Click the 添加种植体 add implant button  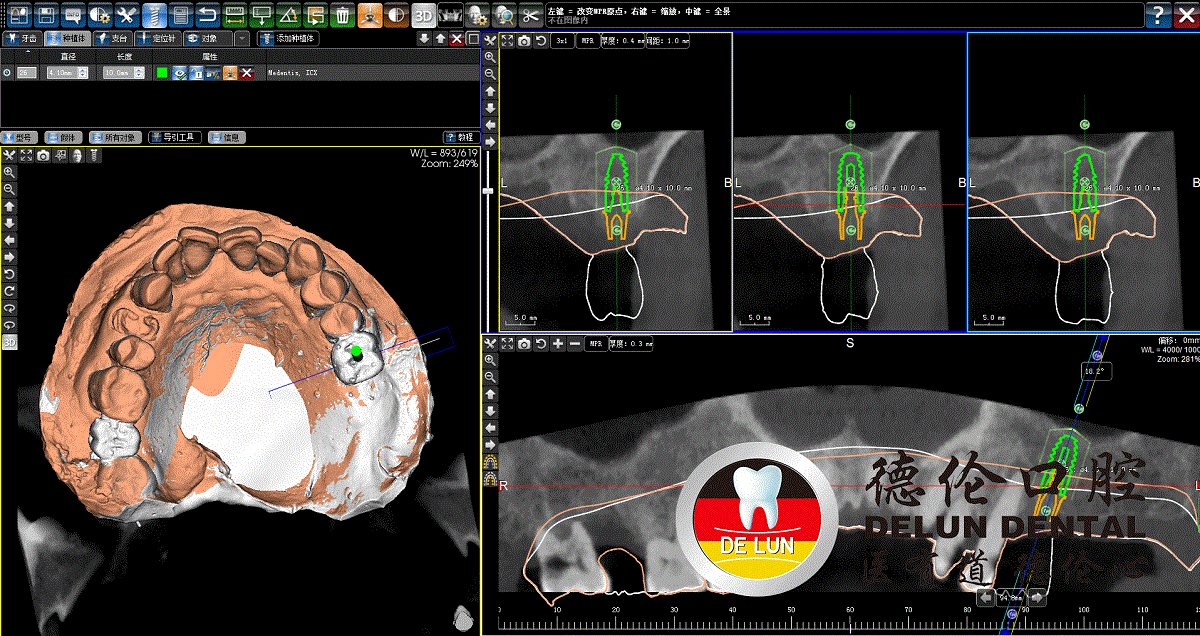[x=288, y=38]
